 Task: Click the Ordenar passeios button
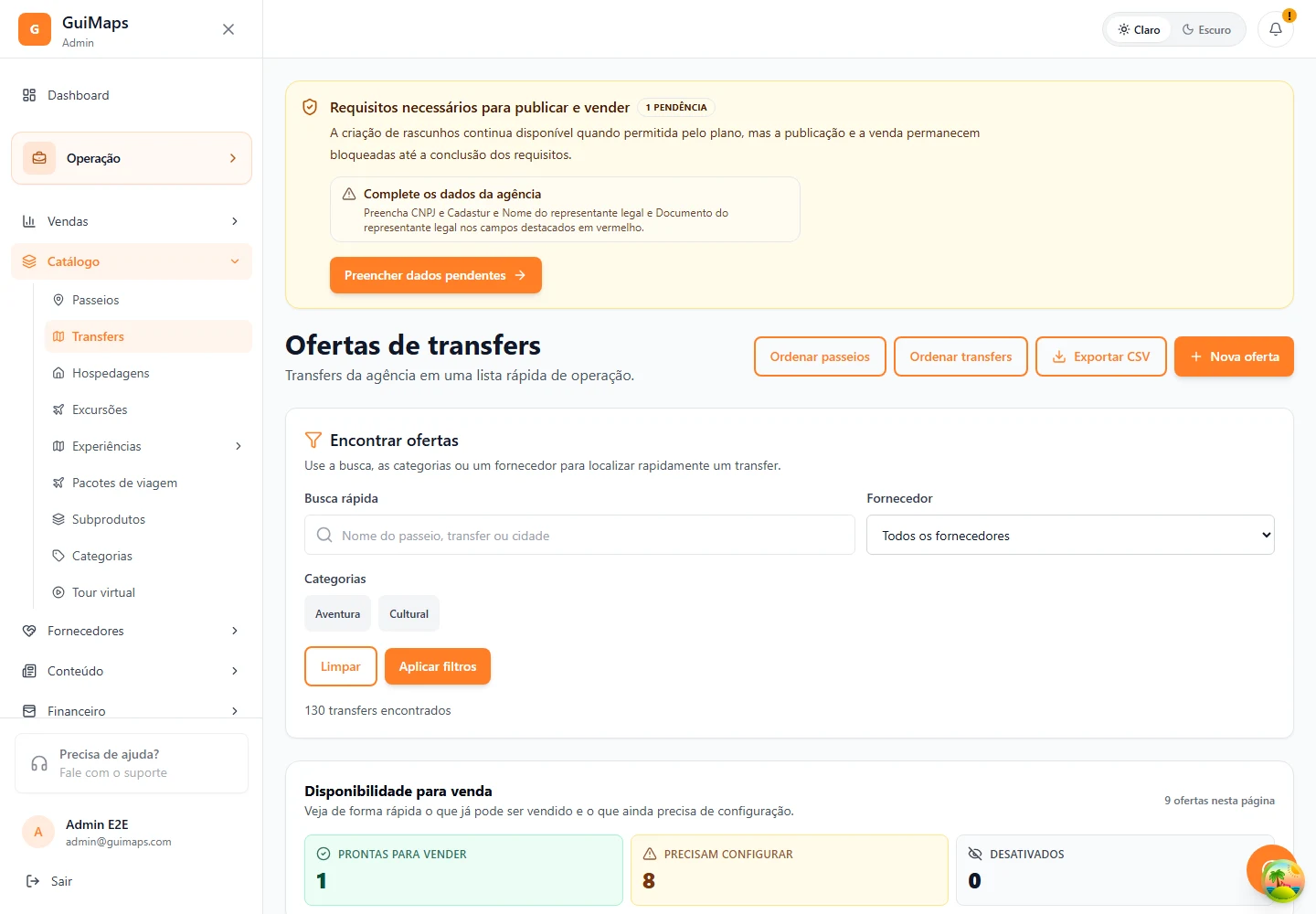coord(820,356)
